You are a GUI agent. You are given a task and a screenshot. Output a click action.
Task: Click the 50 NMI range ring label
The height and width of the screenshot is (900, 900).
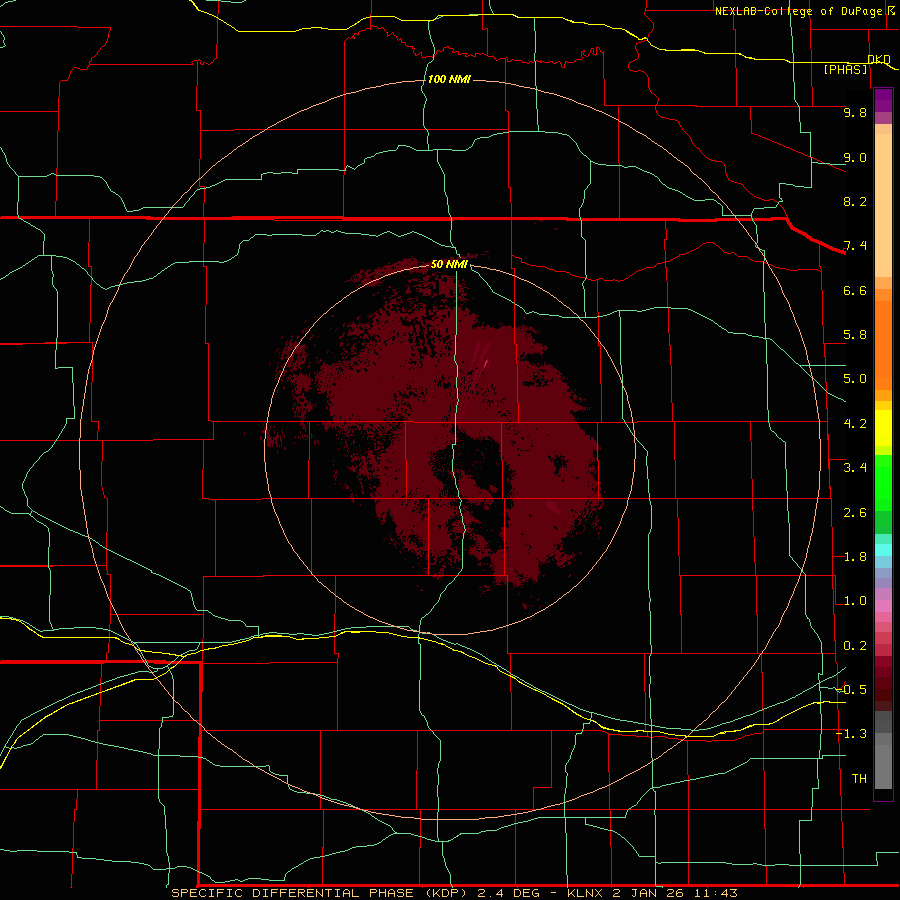[x=449, y=264]
